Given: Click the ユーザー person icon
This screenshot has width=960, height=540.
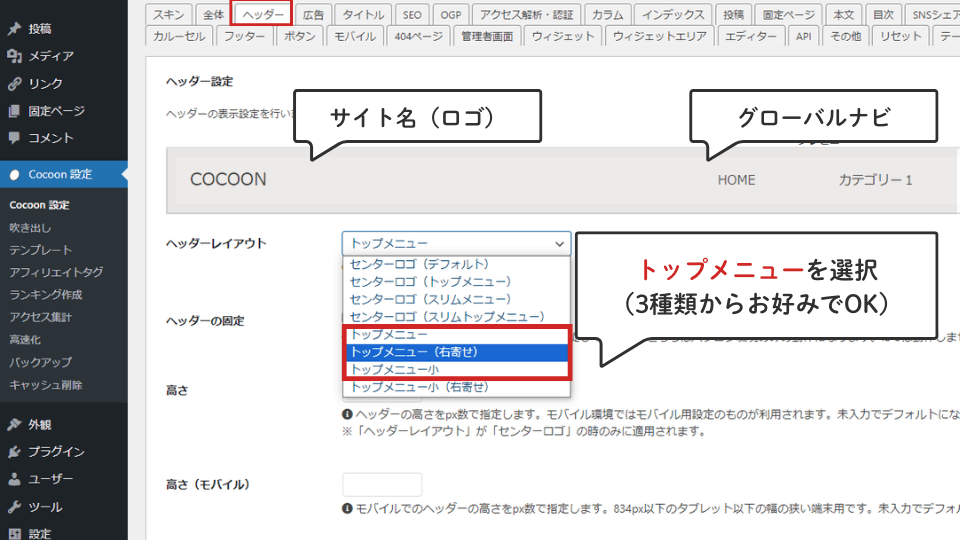Looking at the screenshot, I should pyautogui.click(x=14, y=479).
